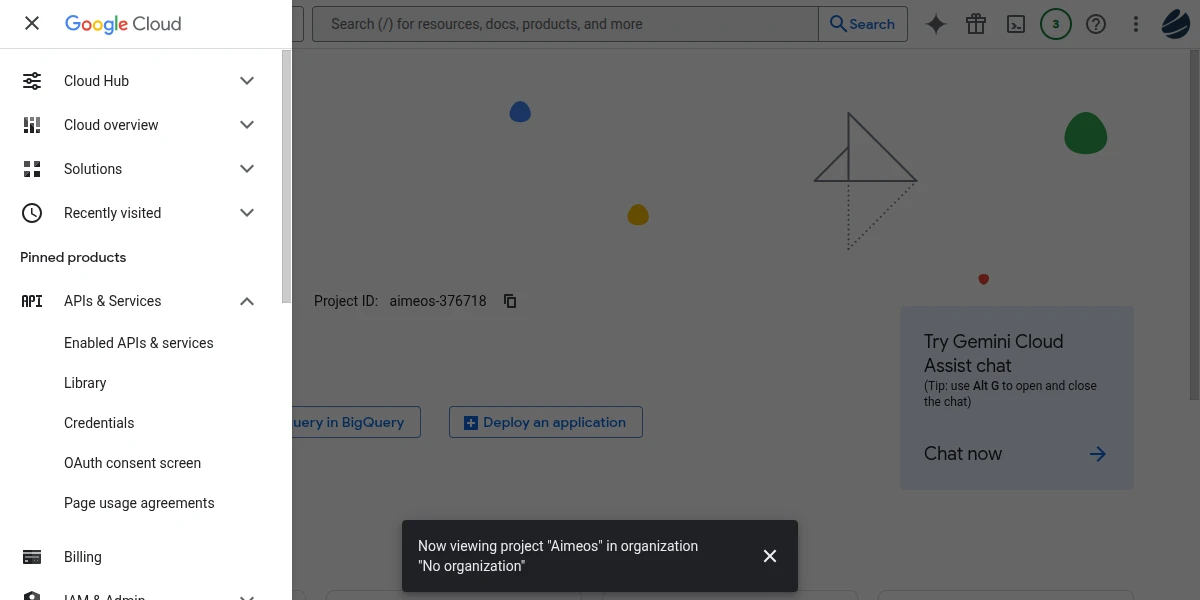Expand the Cloud overview section
1200x600 pixels.
coord(247,125)
